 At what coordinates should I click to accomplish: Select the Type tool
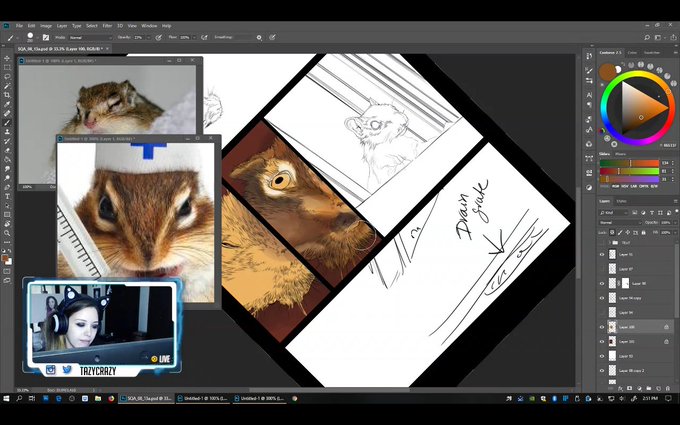coord(7,196)
